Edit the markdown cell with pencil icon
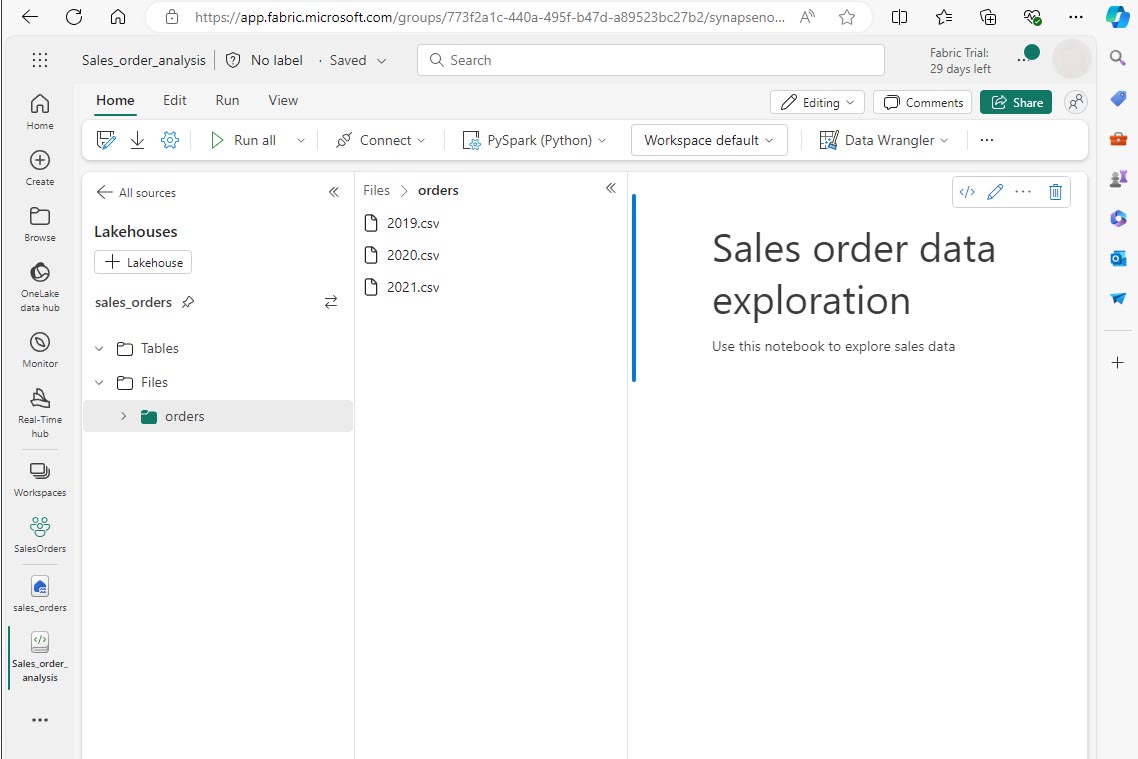Screen dimensions: 1138x759 995,192
